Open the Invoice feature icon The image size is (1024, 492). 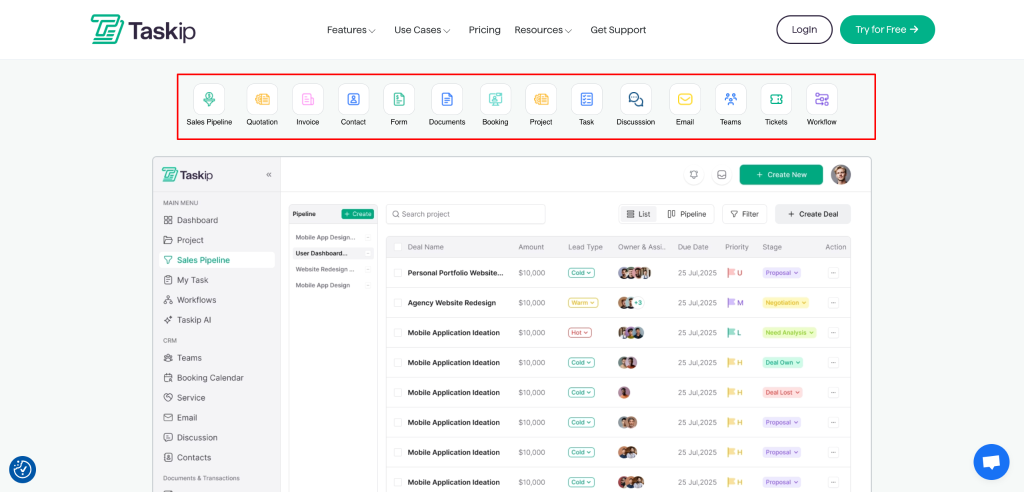tap(308, 99)
